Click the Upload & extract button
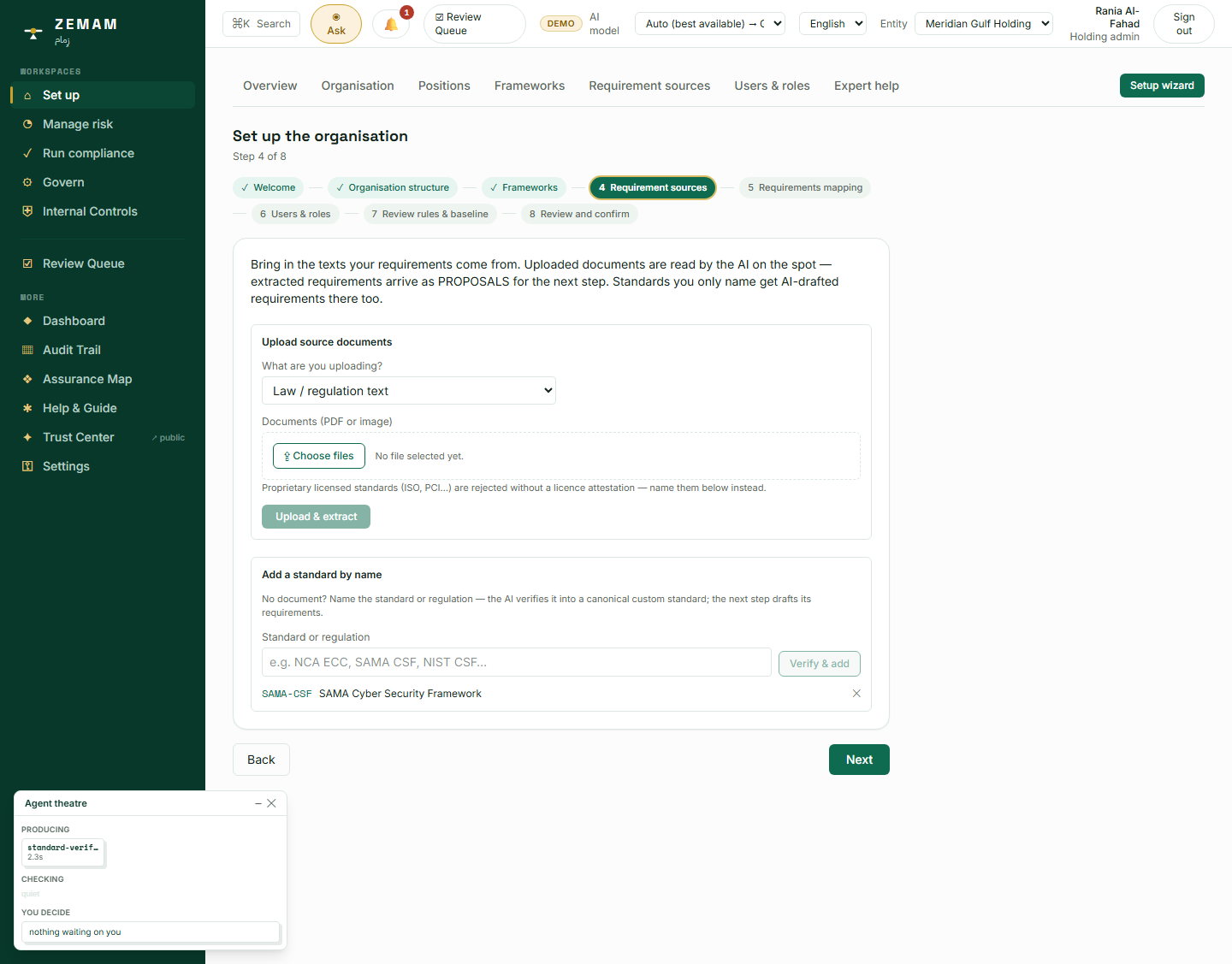Screen dimensions: 1232x964 click(317, 517)
